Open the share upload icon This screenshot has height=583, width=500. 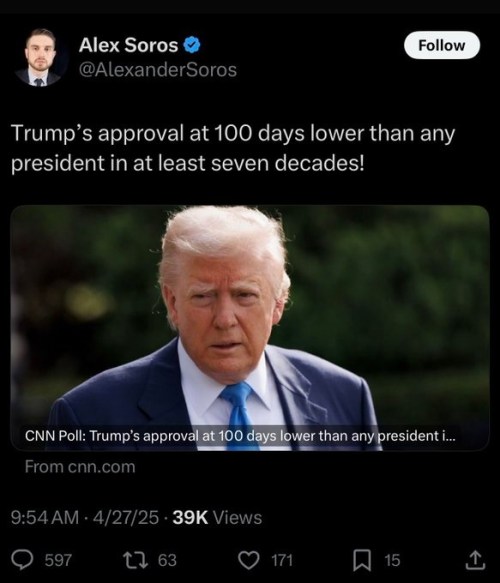point(475,560)
